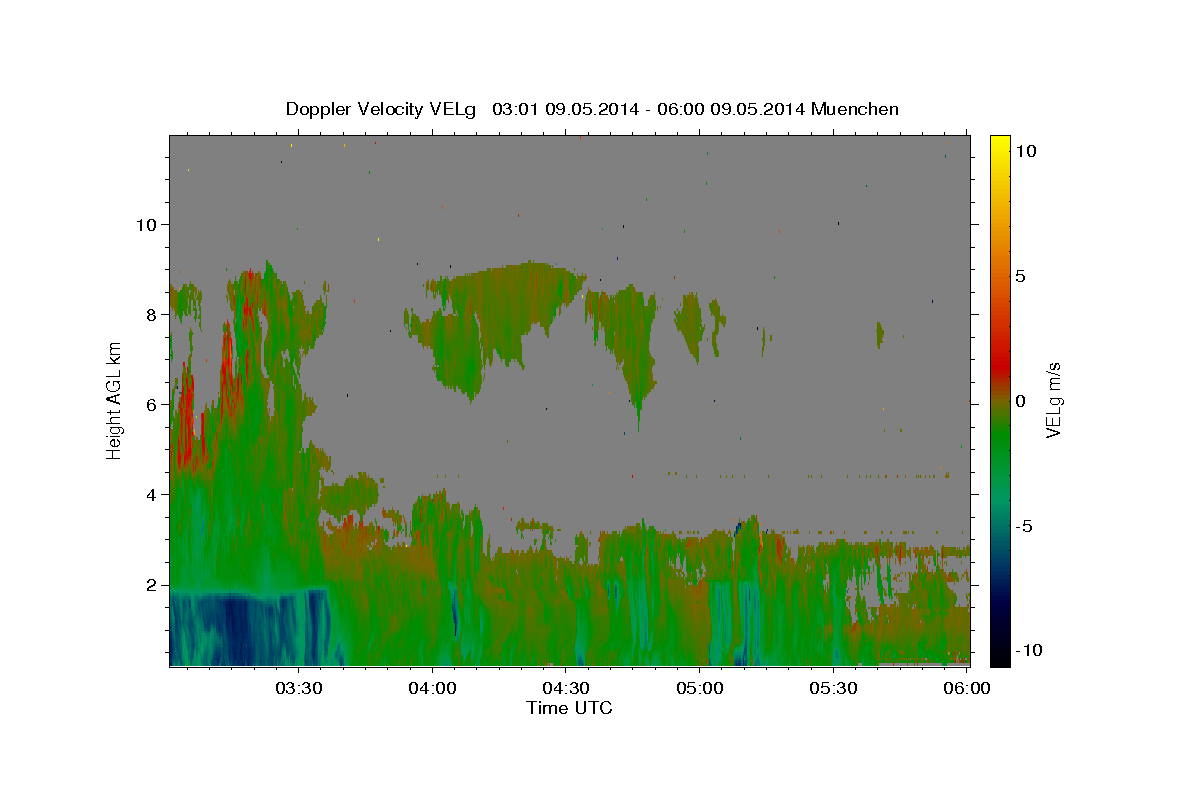Click the '03:30' time axis label
Screen dimensions: 1200x800
pyautogui.click(x=298, y=688)
